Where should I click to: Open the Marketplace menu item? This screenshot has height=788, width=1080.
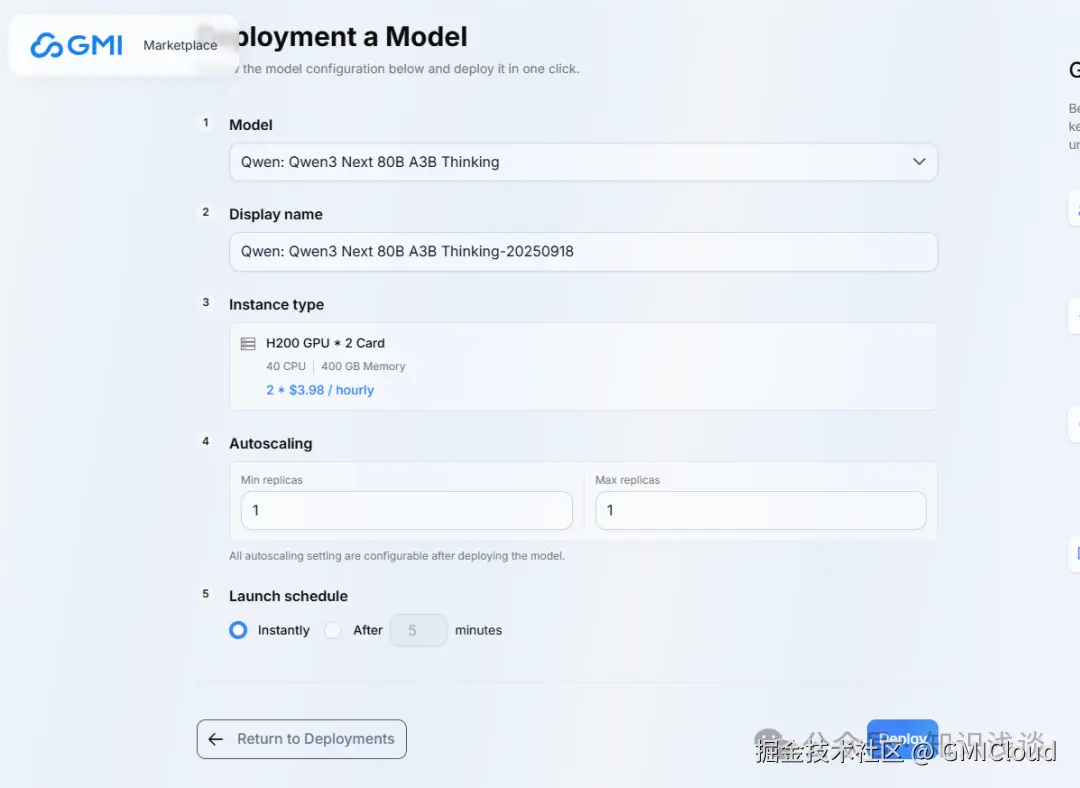click(x=180, y=45)
